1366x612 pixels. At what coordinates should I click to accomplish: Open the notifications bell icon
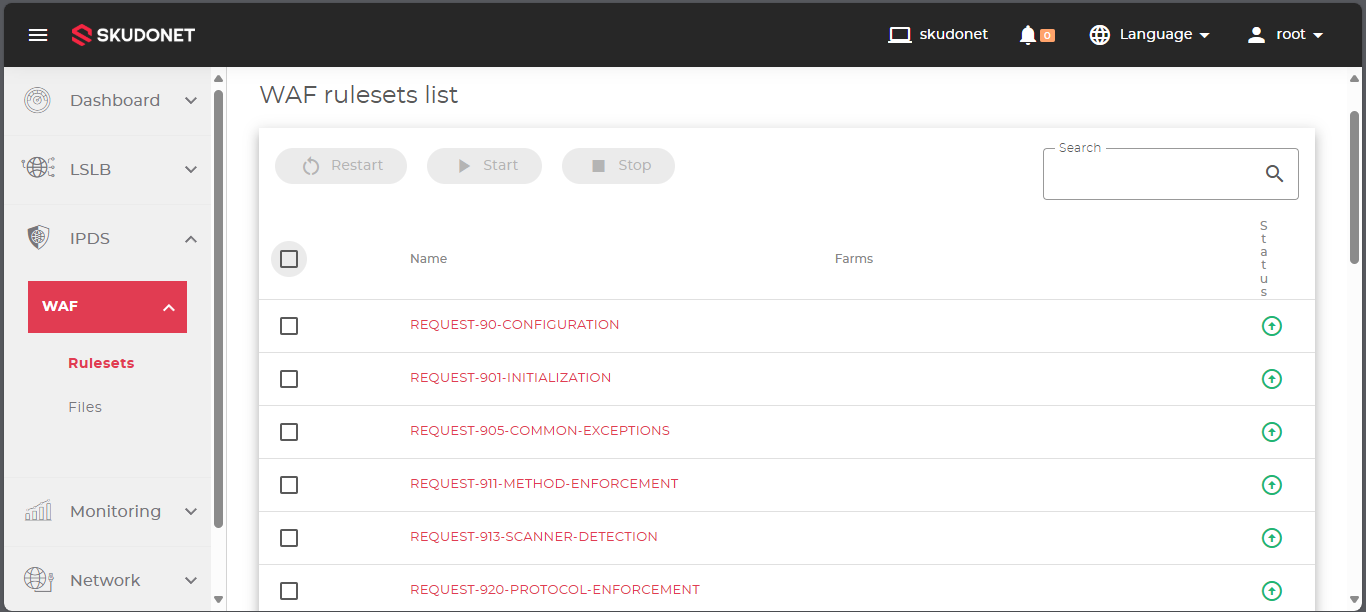coord(1027,35)
